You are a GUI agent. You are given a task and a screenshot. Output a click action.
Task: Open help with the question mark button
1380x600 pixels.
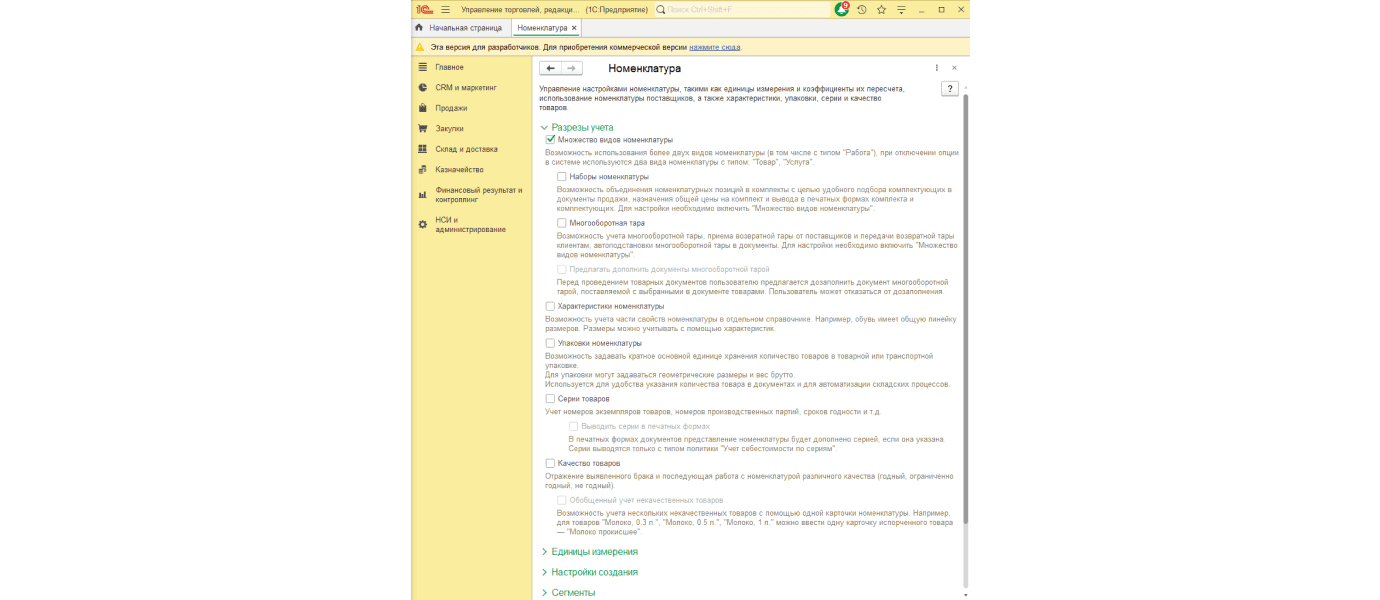tap(950, 89)
